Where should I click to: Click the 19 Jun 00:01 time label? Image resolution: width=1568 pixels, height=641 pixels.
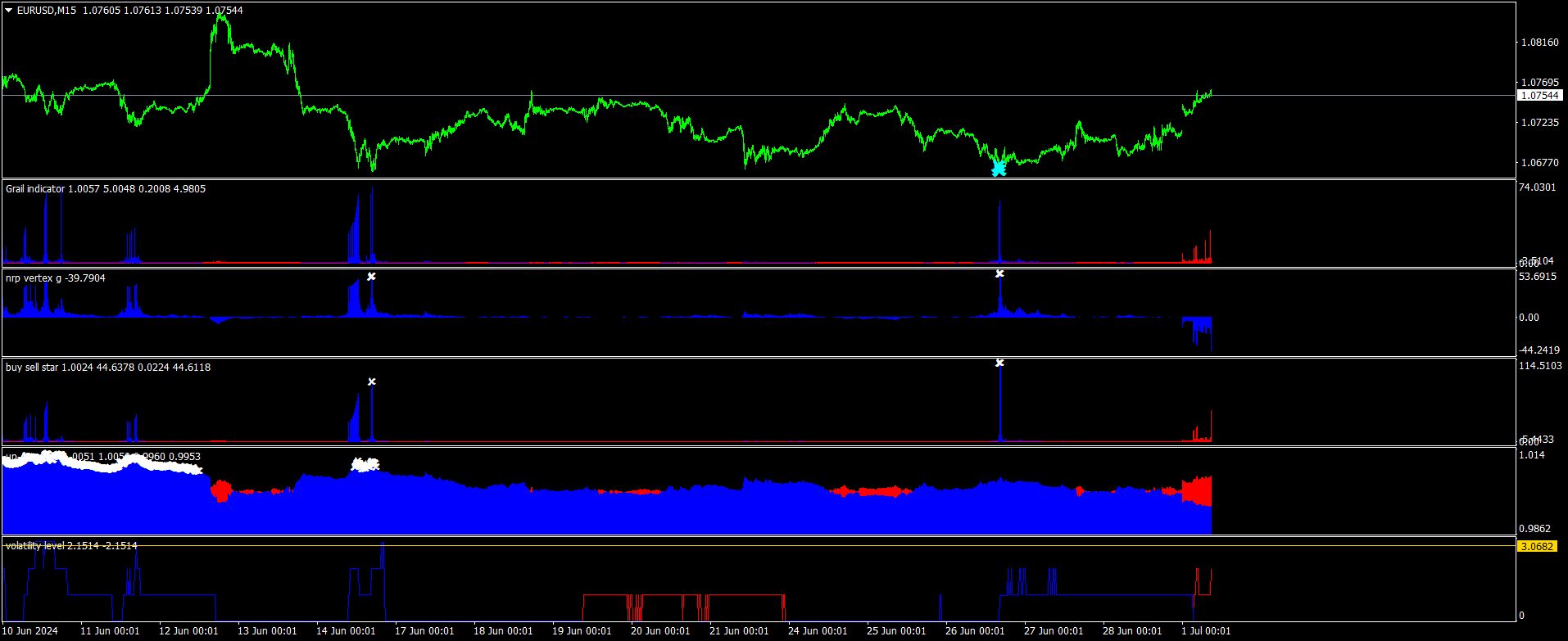pos(582,631)
